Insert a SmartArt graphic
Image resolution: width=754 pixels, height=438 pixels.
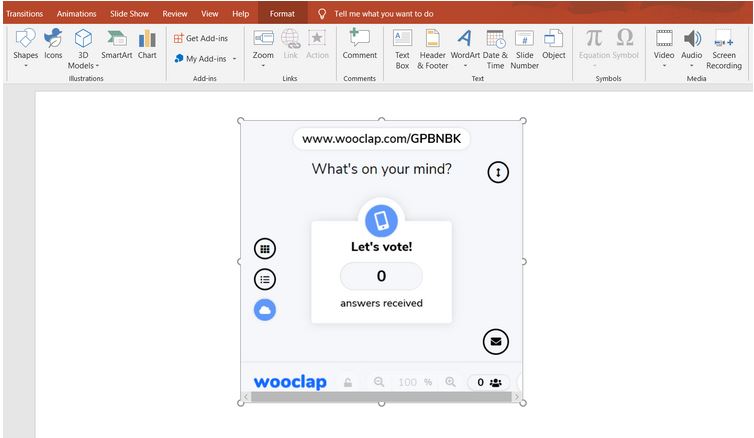116,44
